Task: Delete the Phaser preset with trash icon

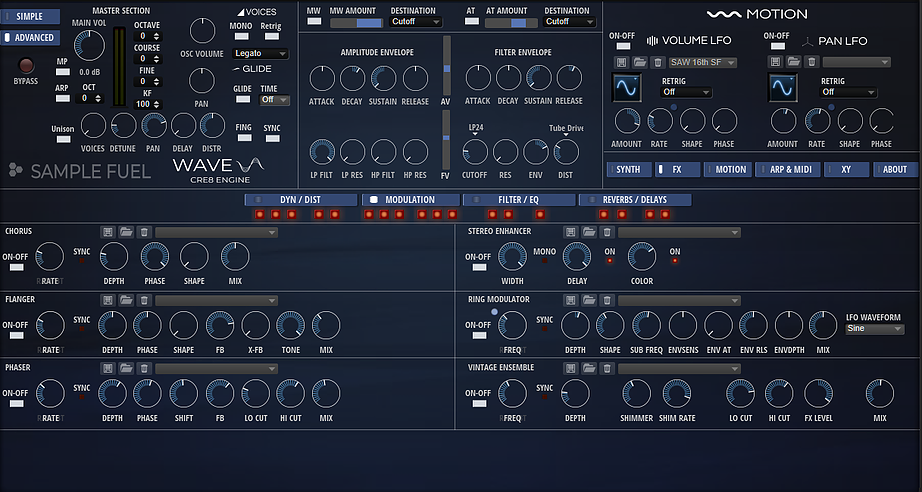Action: pos(144,369)
